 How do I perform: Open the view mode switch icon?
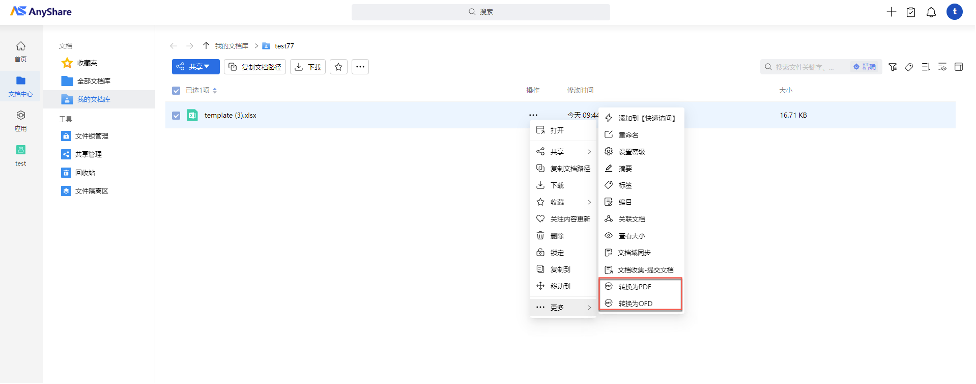click(942, 67)
